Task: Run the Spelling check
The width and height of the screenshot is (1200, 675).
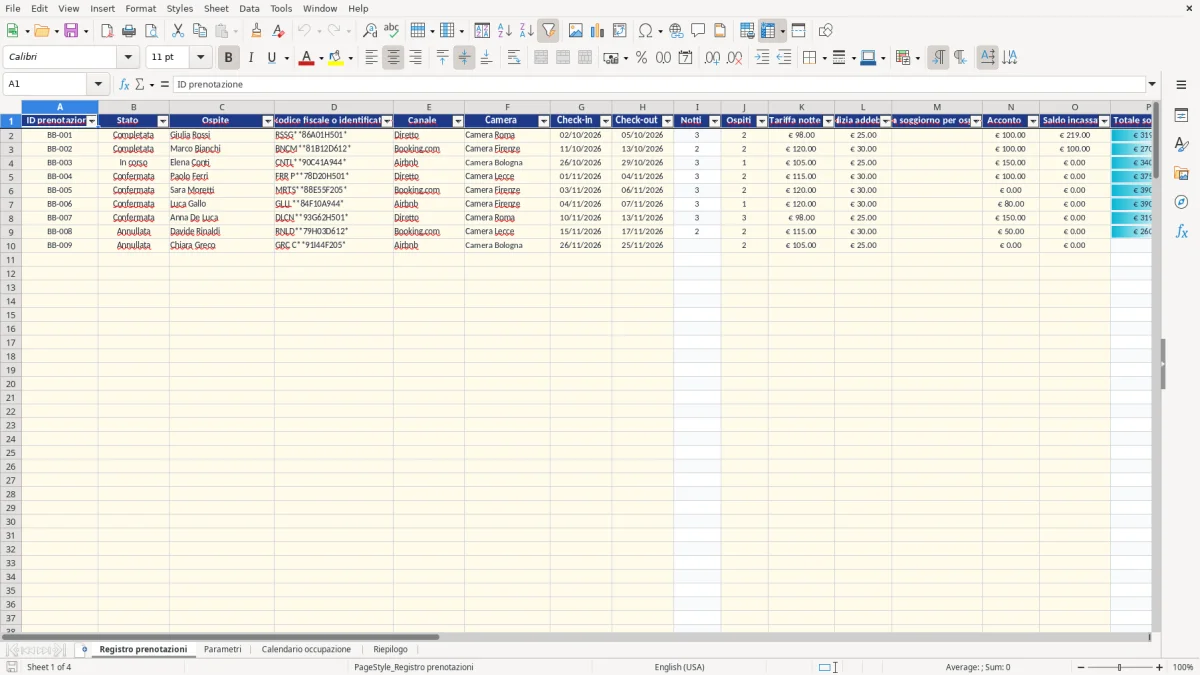Action: [392, 31]
